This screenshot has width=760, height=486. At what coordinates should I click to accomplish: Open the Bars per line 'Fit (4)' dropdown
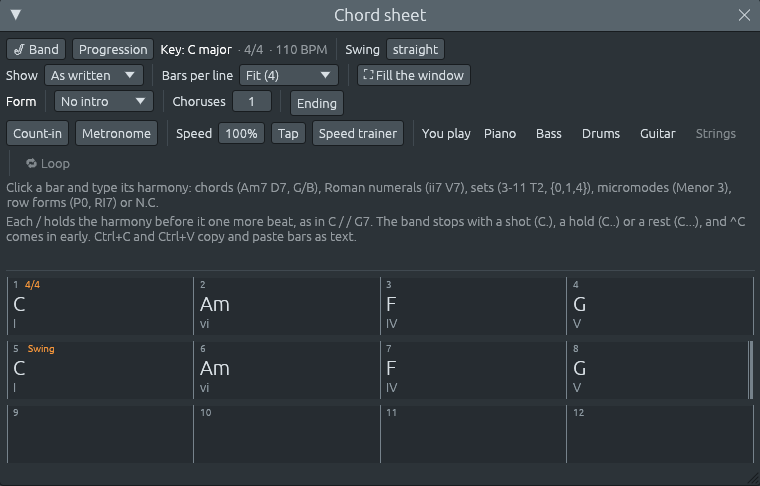click(288, 76)
